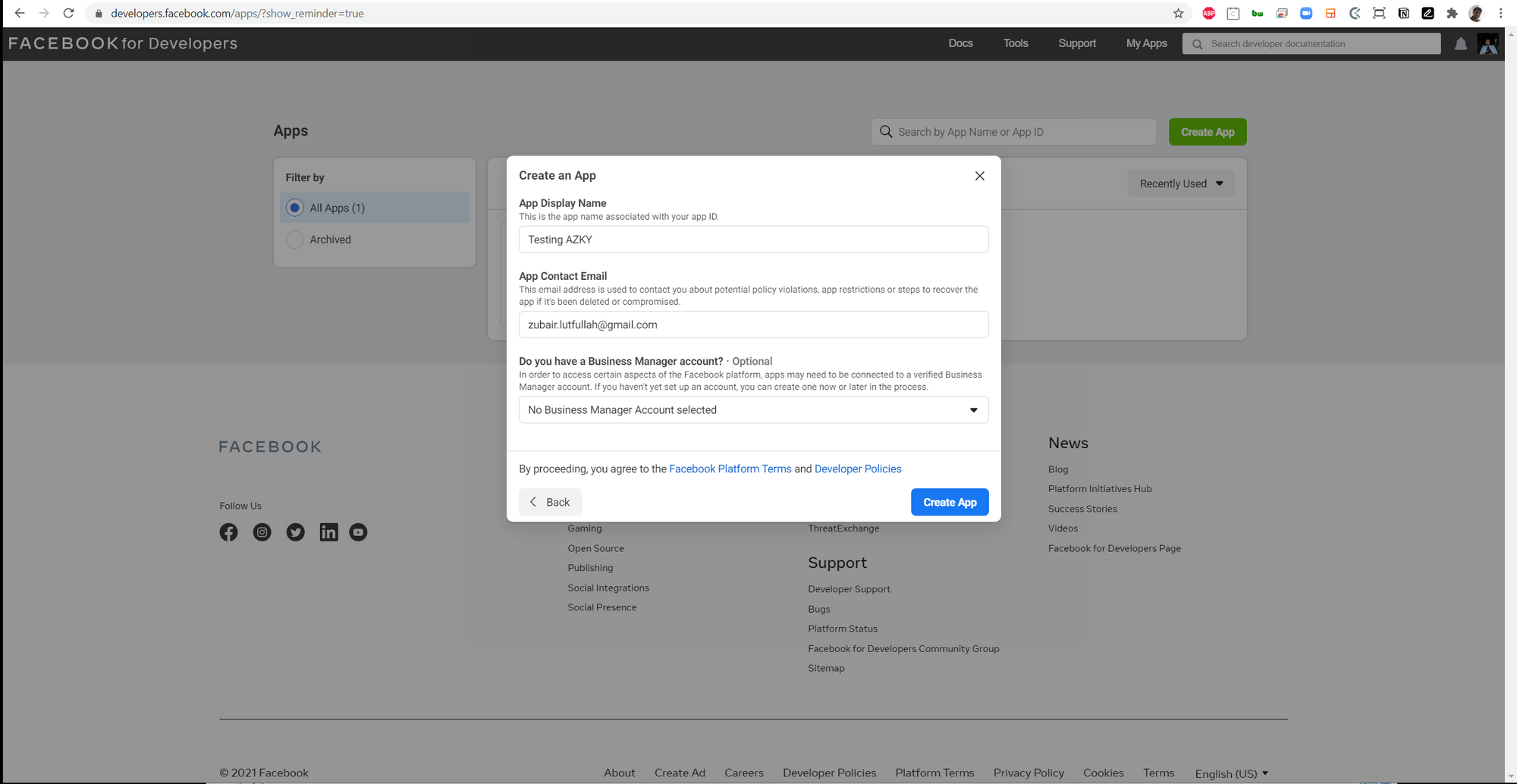Click the blue Create App button
The height and width of the screenshot is (784, 1517).
click(949, 502)
